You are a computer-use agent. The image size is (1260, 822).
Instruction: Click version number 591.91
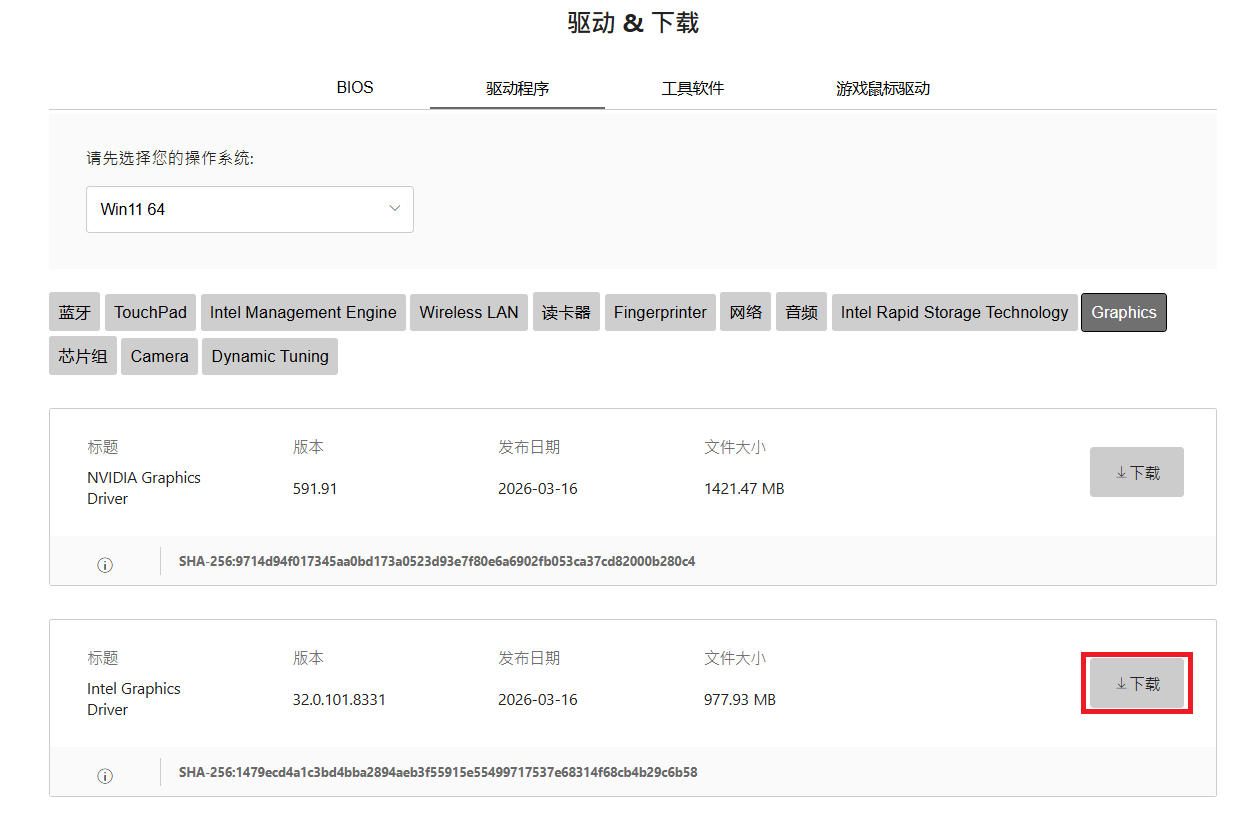click(315, 489)
